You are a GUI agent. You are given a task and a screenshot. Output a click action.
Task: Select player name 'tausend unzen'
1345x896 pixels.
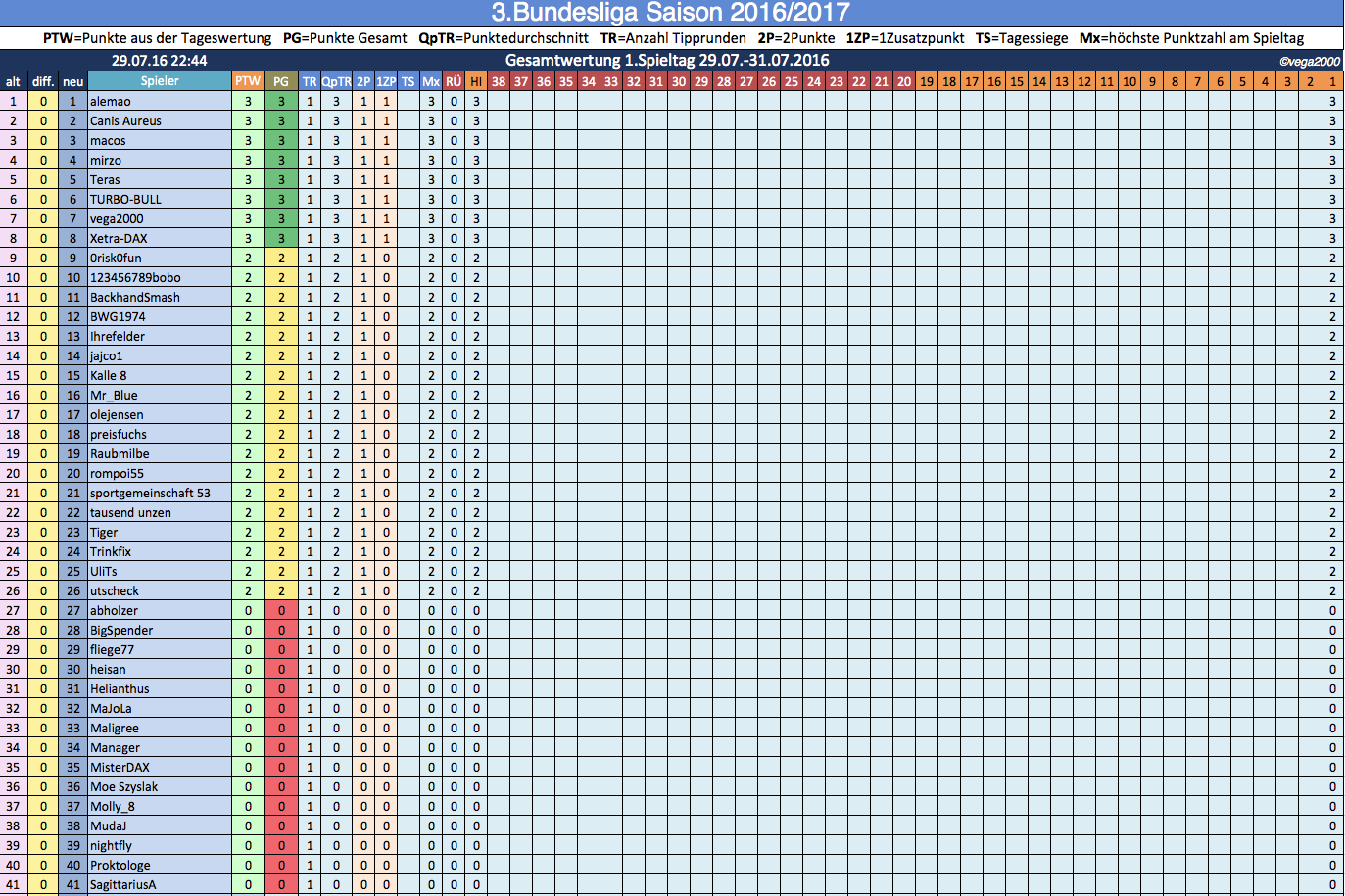[x=130, y=512]
